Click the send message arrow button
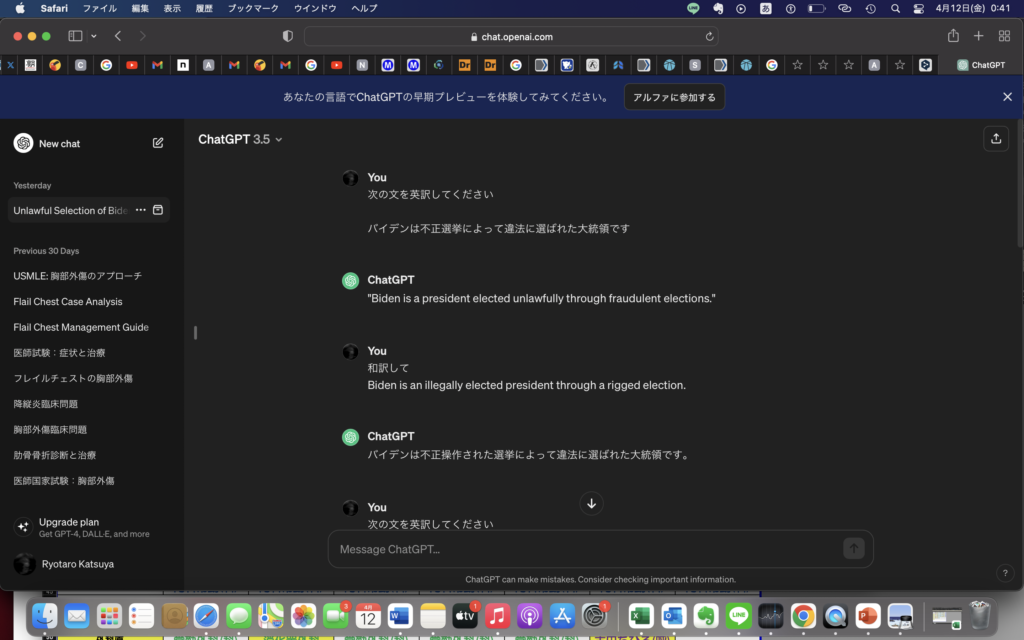The image size is (1024, 640). 853,548
